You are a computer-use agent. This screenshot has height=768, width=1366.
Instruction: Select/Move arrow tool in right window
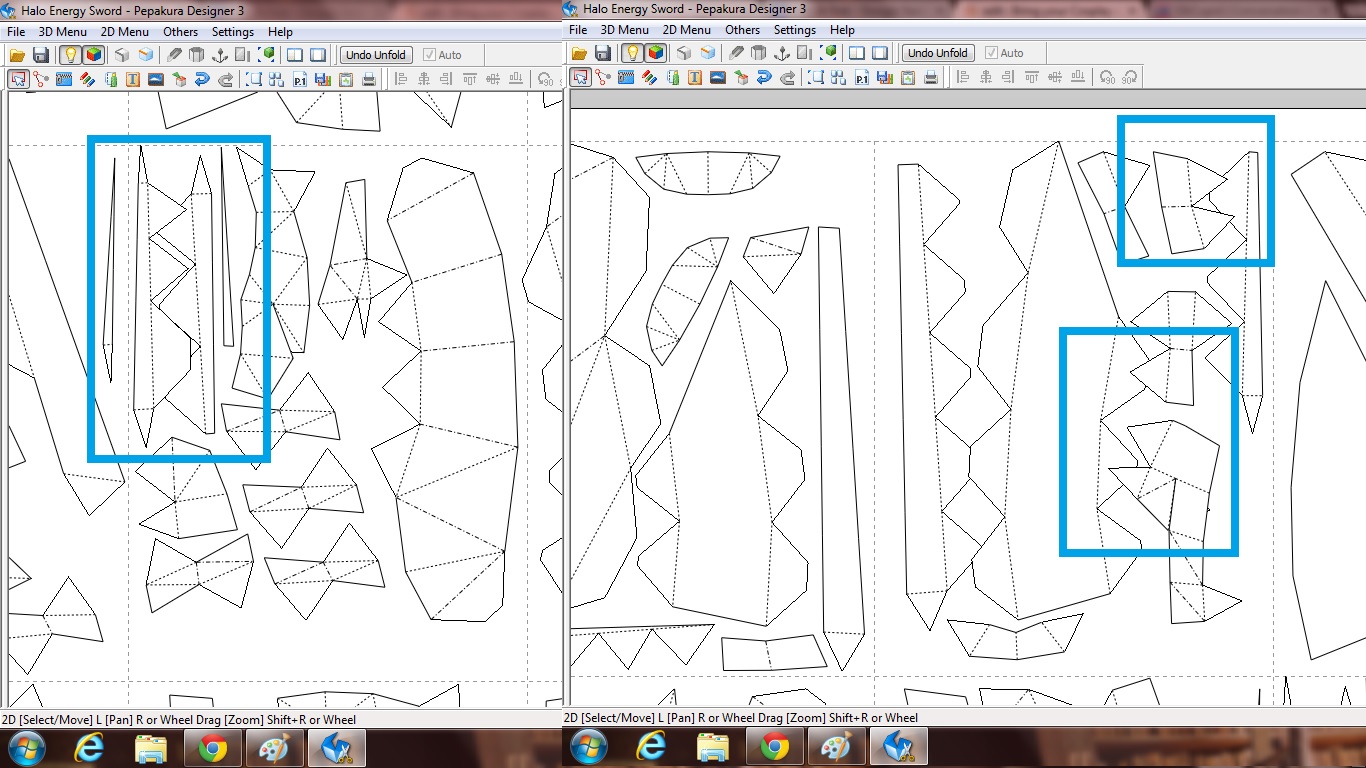(x=581, y=77)
